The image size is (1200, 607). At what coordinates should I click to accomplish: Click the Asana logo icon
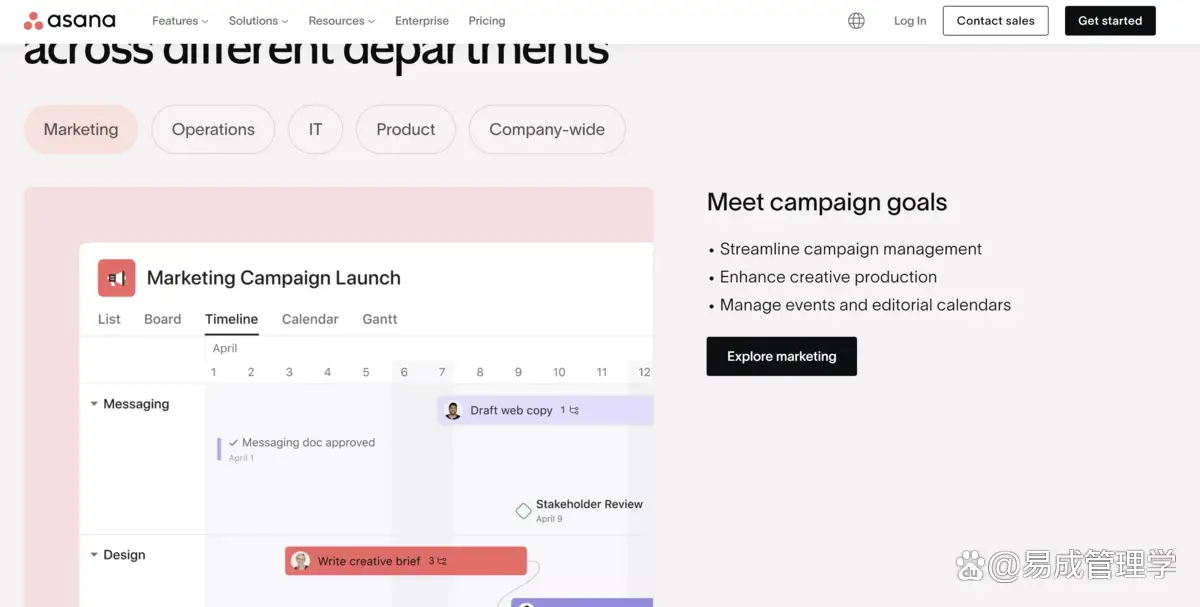[33, 21]
